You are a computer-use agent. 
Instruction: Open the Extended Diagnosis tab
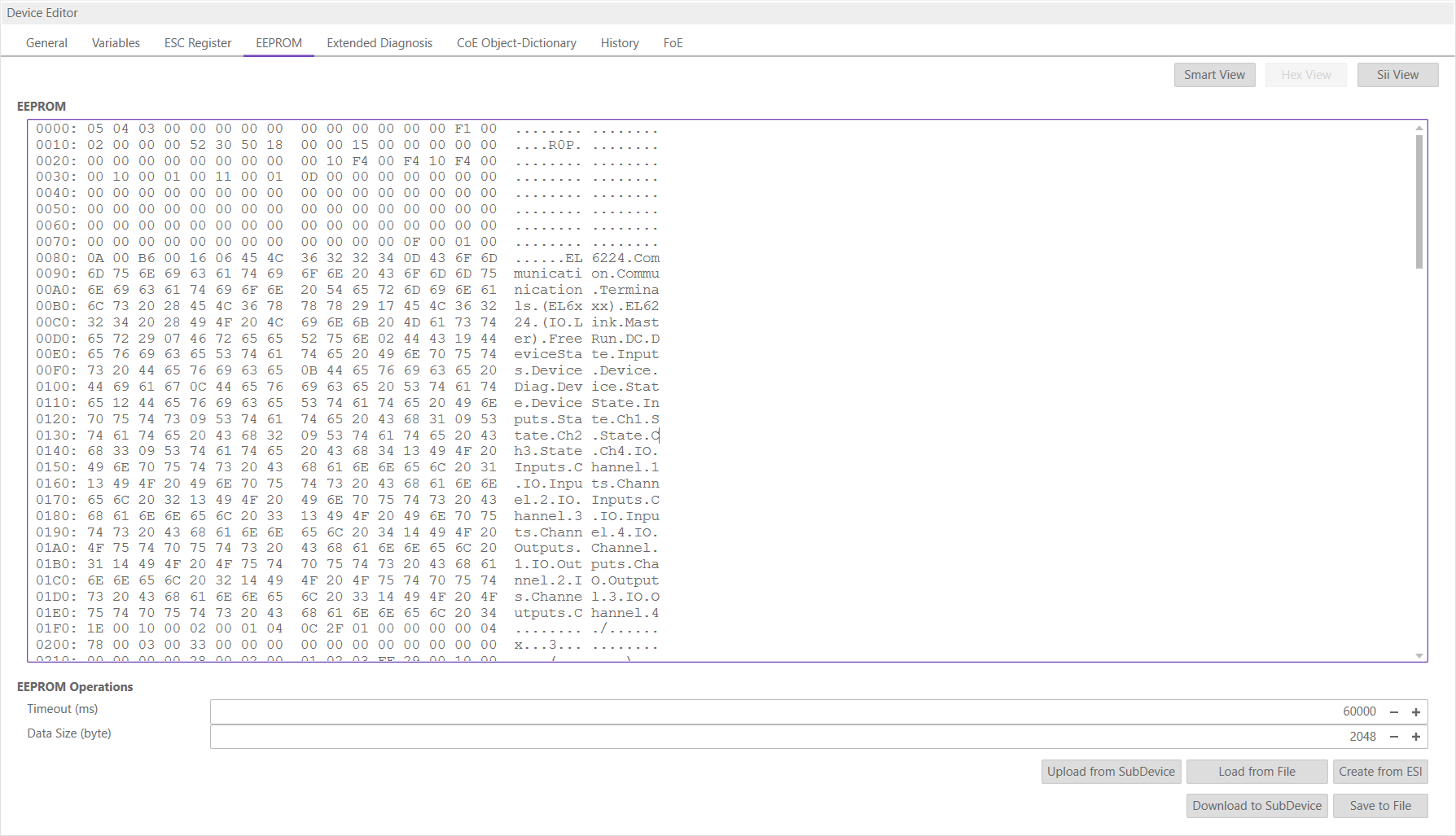pos(379,42)
